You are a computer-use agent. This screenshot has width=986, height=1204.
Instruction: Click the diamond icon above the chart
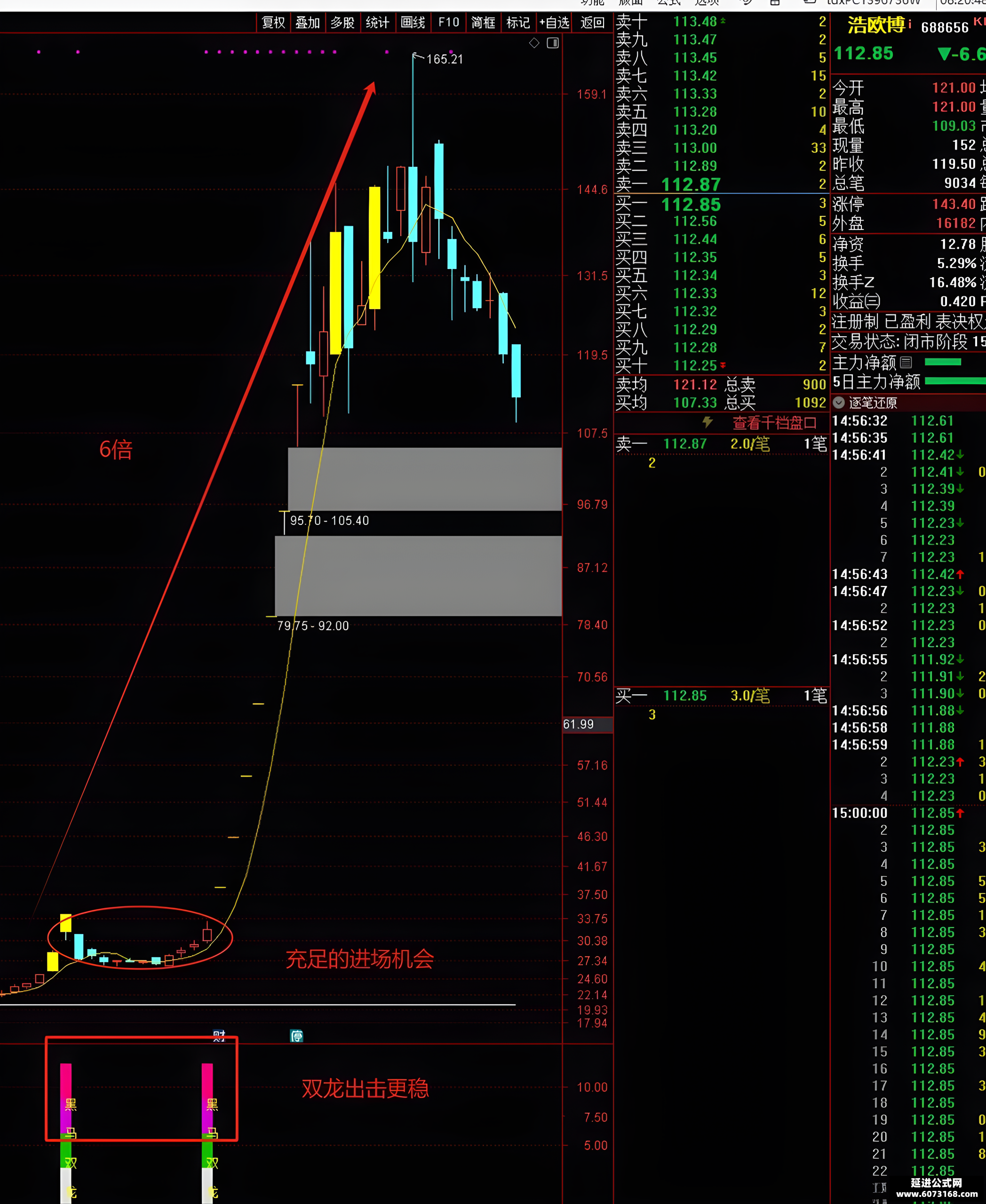[534, 43]
